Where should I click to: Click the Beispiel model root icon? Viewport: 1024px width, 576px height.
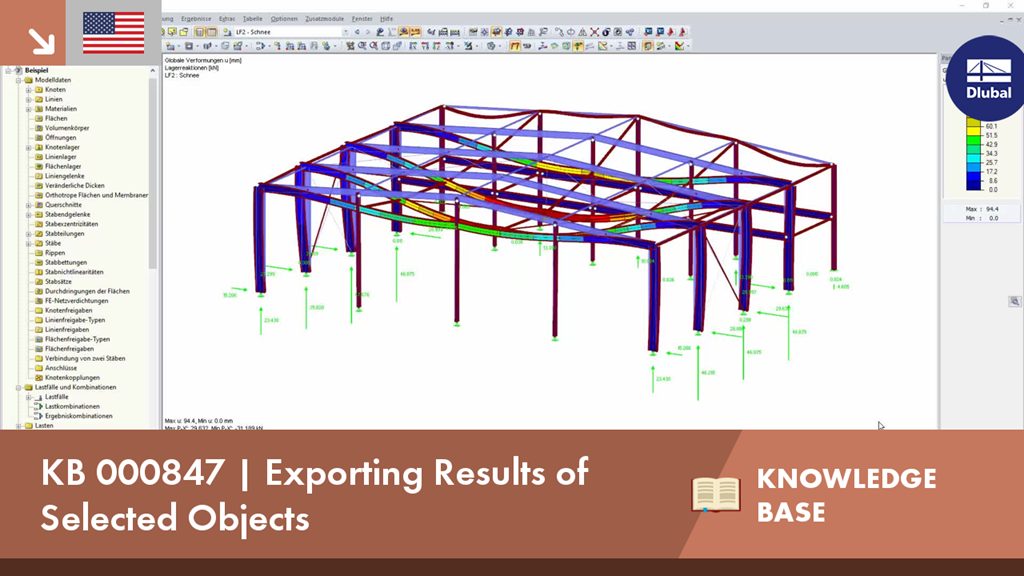pyautogui.click(x=18, y=70)
